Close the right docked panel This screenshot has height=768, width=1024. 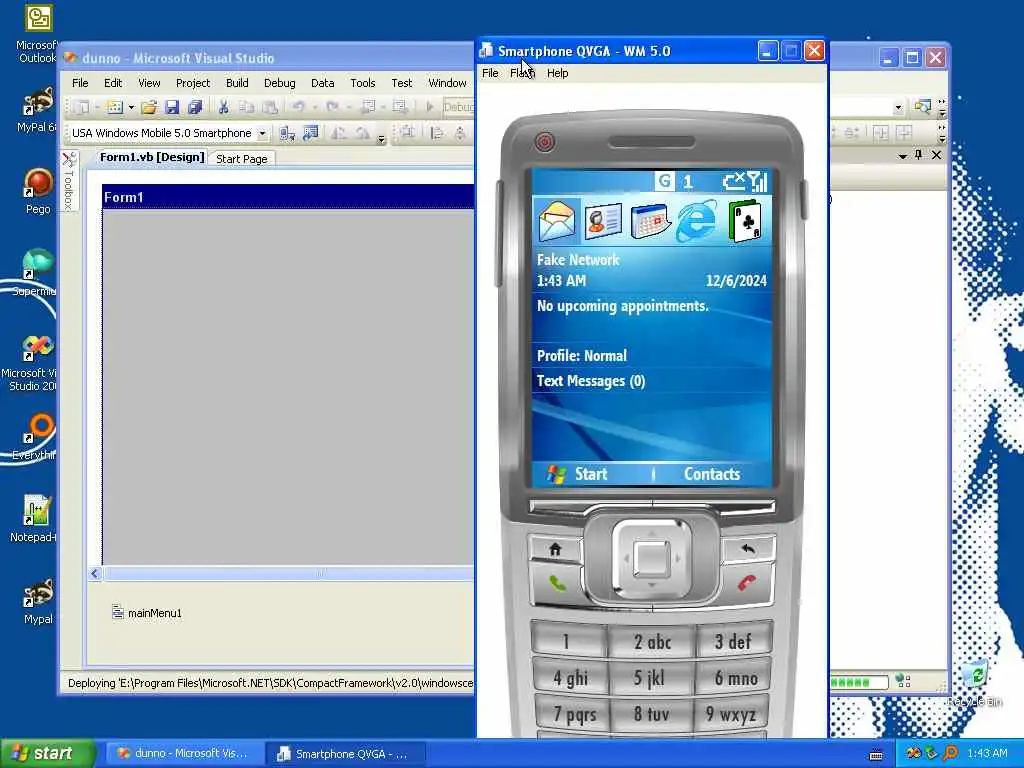(936, 155)
